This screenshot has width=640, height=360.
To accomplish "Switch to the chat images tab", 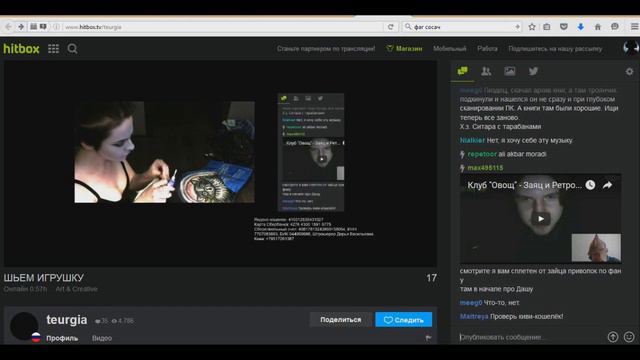I will point(509,71).
